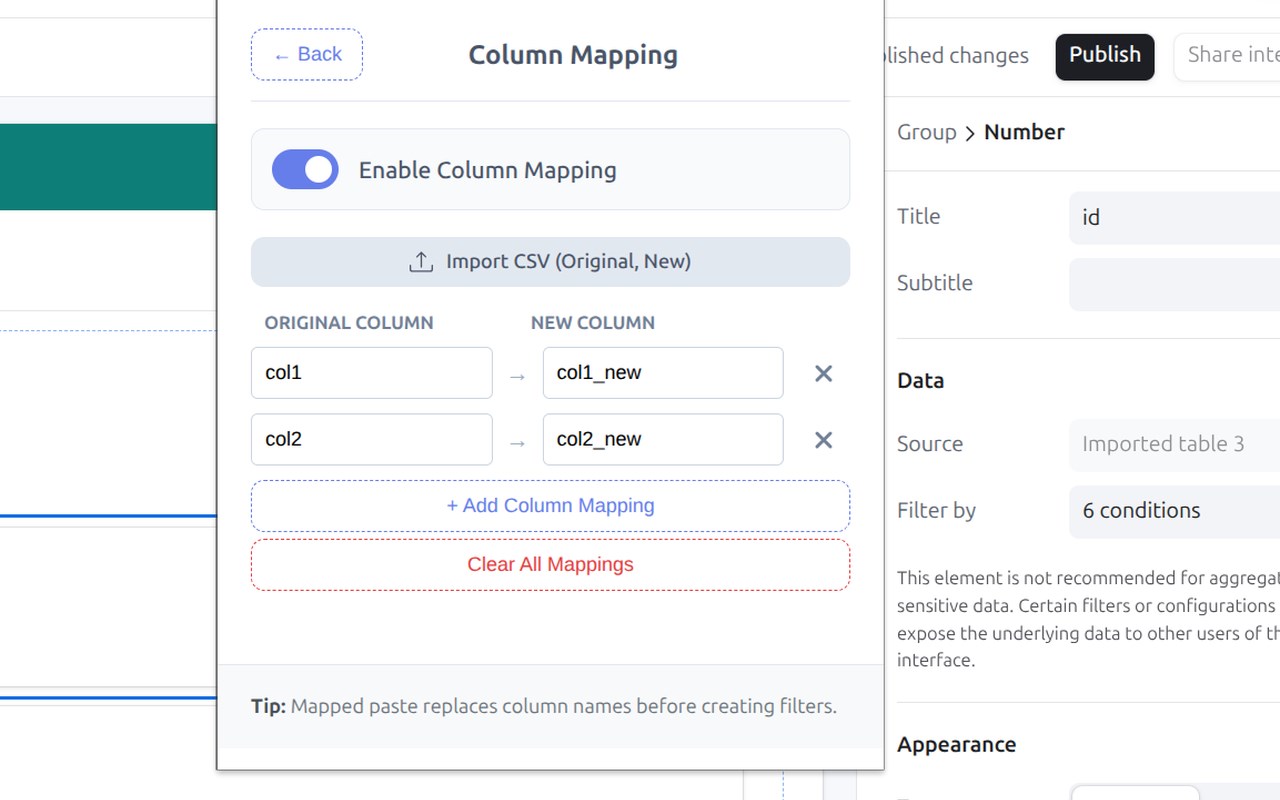The height and width of the screenshot is (800, 1280).
Task: Open the Share interface button
Action: point(1227,56)
